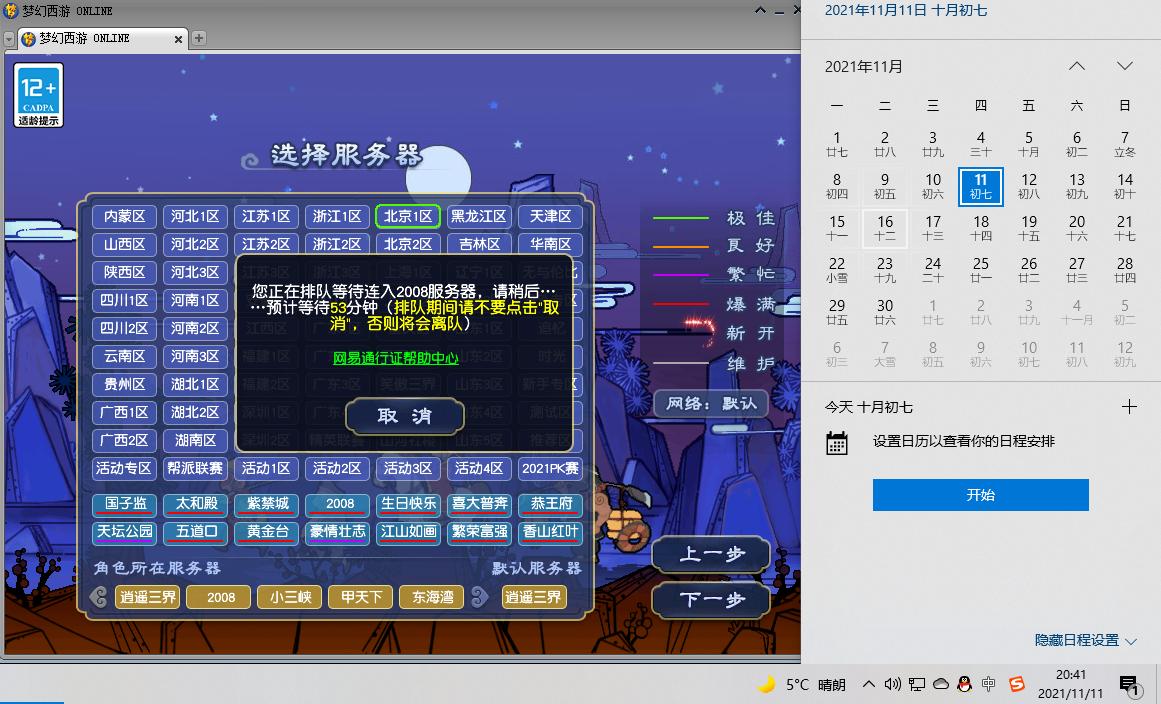Click the 12+ CADPA age rating badge
The height and width of the screenshot is (704, 1161).
pyautogui.click(x=36, y=93)
